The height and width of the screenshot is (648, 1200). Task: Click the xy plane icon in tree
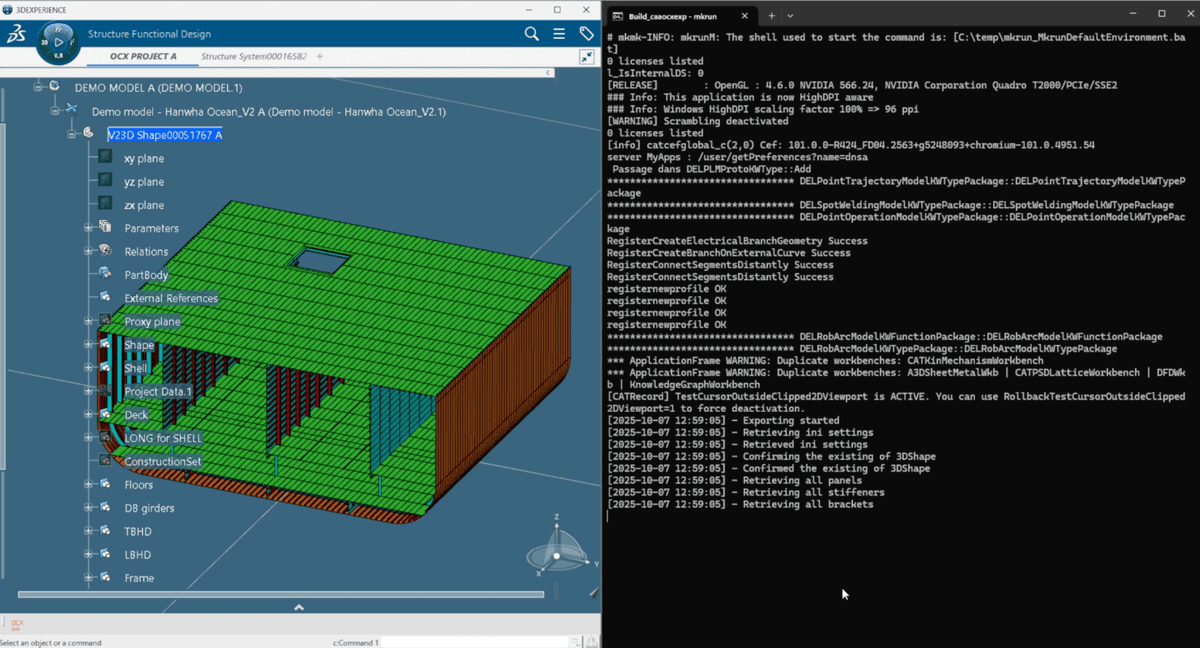coord(105,158)
